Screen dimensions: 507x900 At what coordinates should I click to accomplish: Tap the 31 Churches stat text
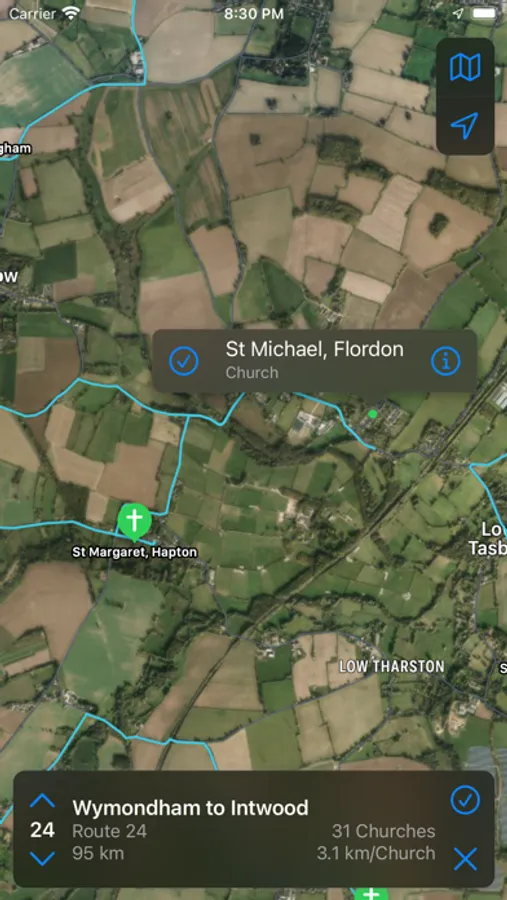coord(383,831)
